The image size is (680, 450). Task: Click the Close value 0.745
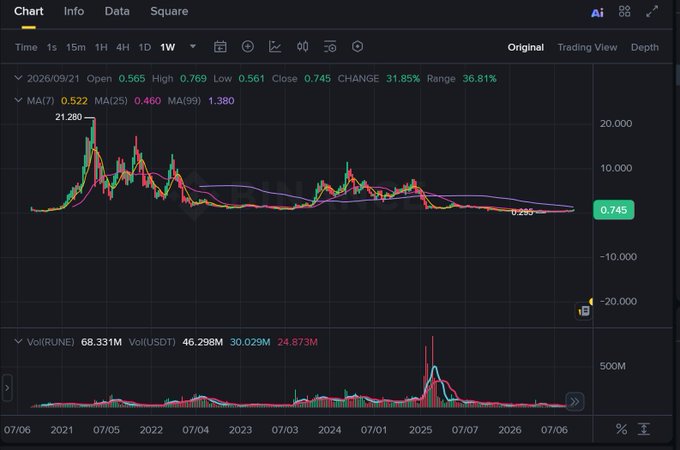pos(317,78)
